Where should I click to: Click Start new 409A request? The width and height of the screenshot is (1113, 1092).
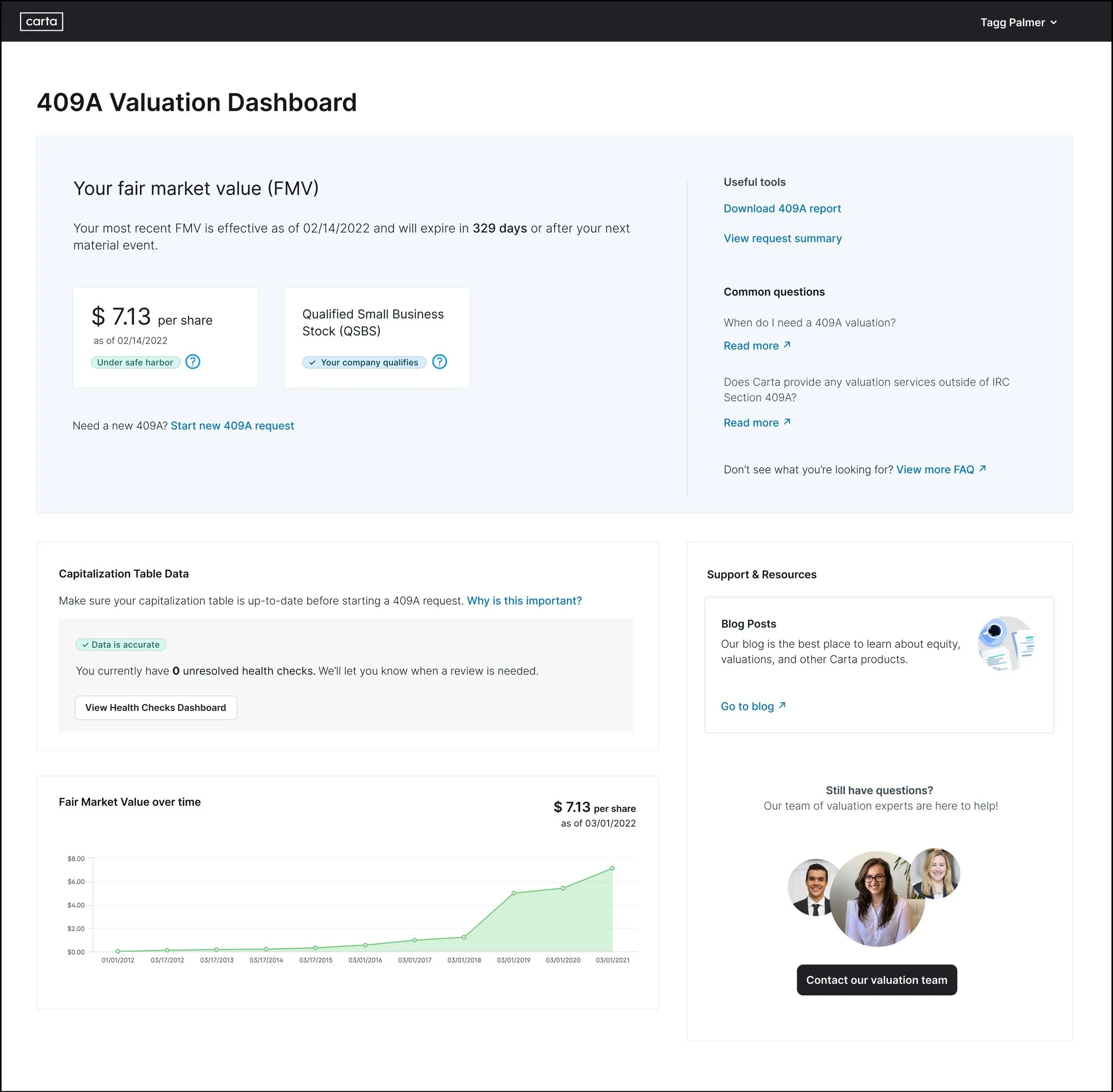point(232,426)
